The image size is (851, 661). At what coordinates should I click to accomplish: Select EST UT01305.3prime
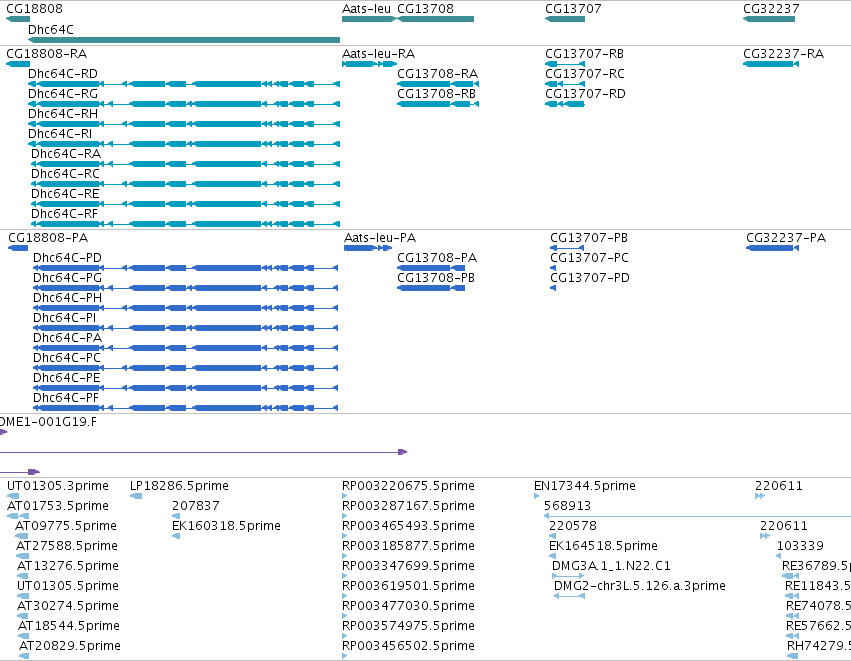pos(13,495)
